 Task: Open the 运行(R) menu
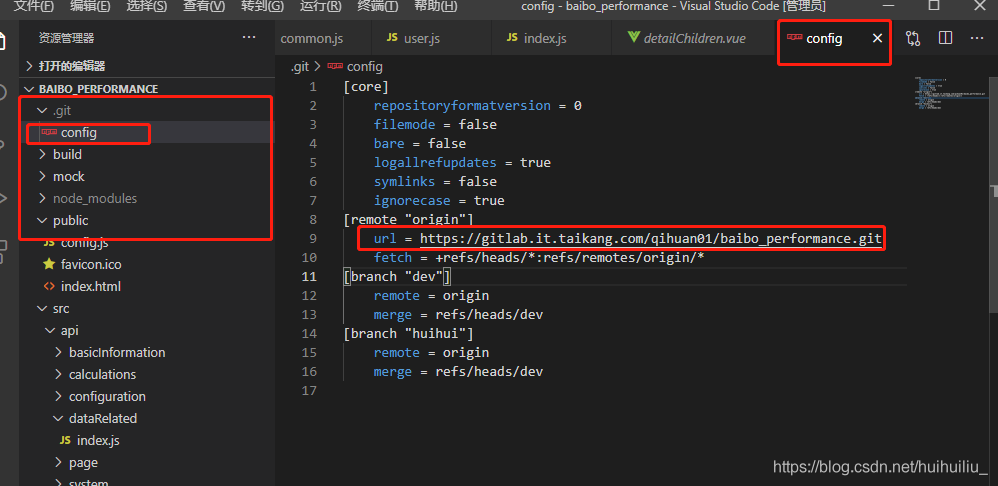pyautogui.click(x=320, y=6)
